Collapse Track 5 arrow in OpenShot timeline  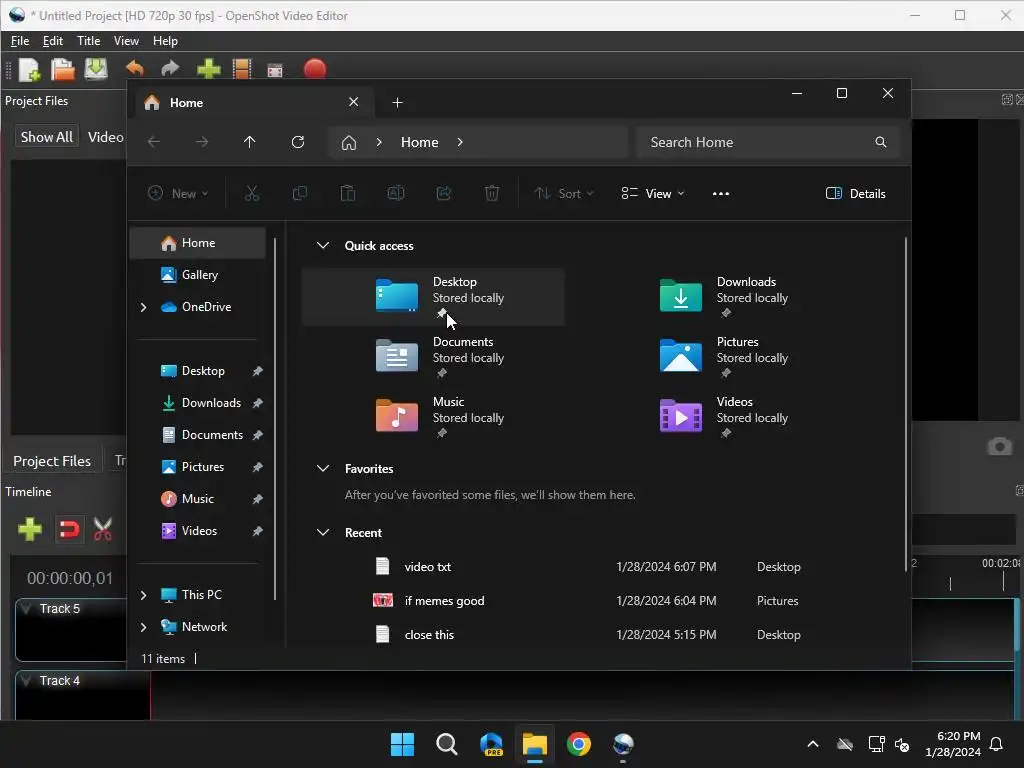[x=27, y=608]
